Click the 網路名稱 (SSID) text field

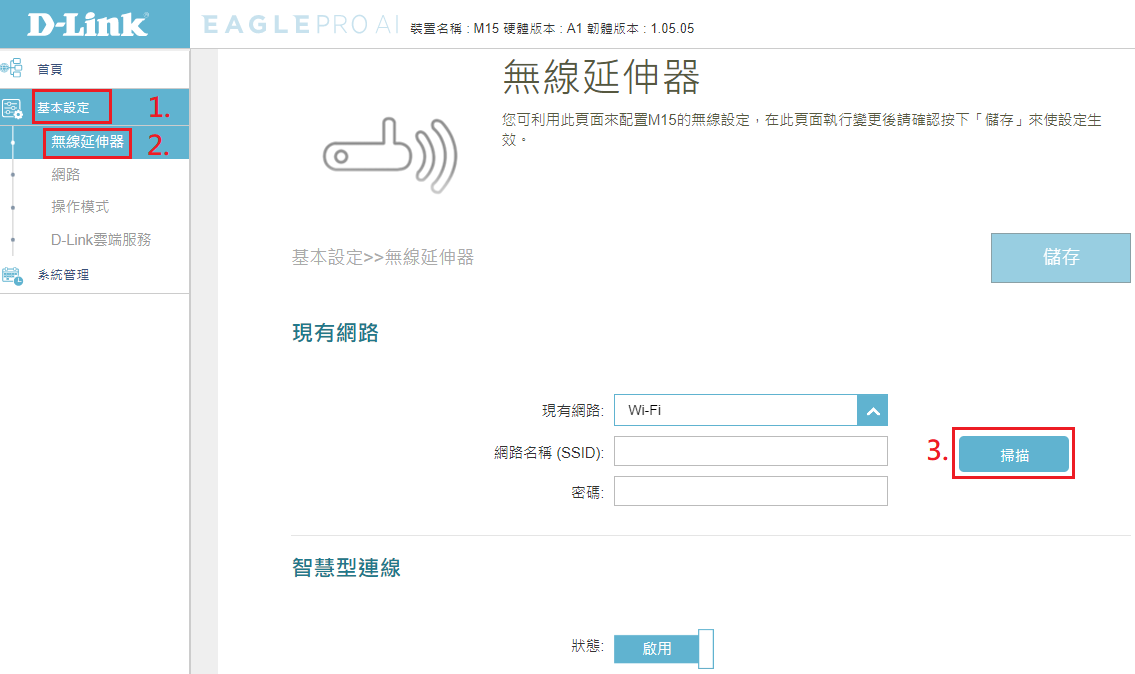tap(750, 451)
